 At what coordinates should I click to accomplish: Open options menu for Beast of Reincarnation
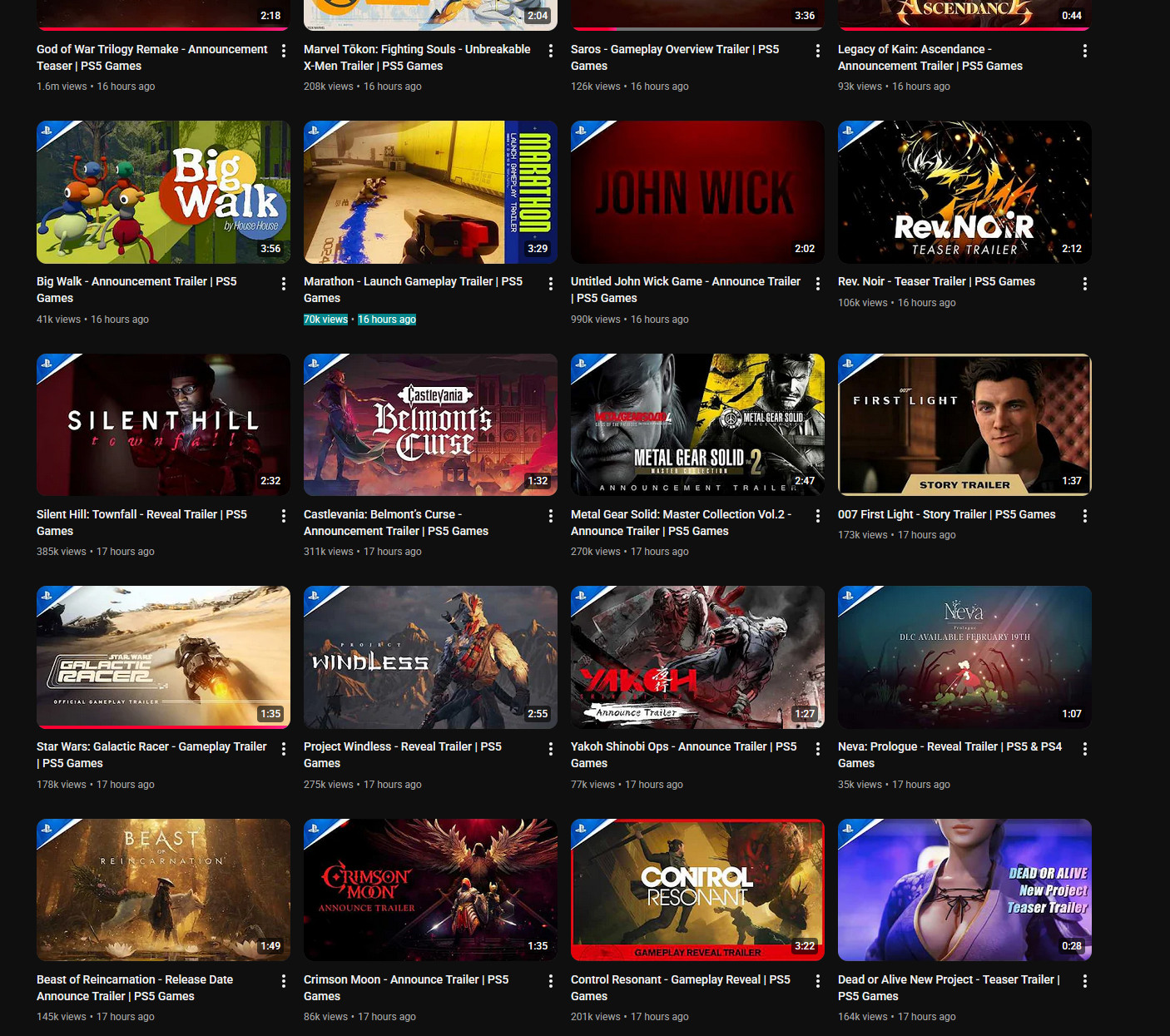click(284, 981)
